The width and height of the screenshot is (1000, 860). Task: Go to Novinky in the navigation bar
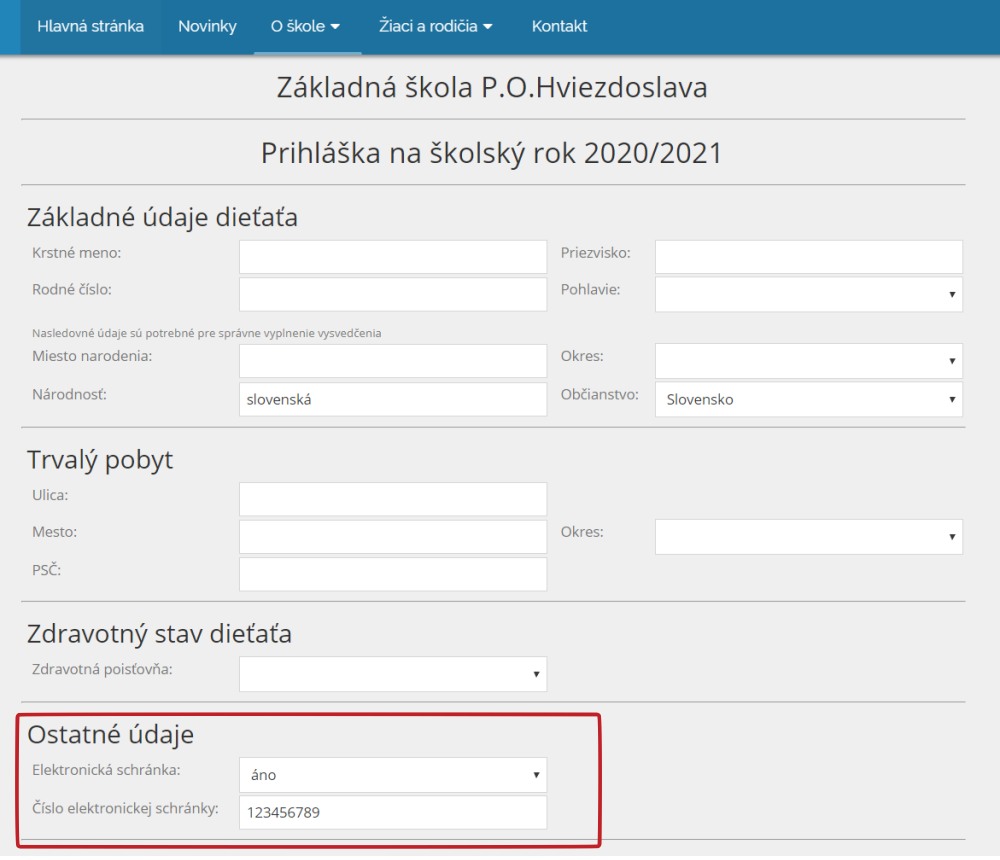(207, 26)
